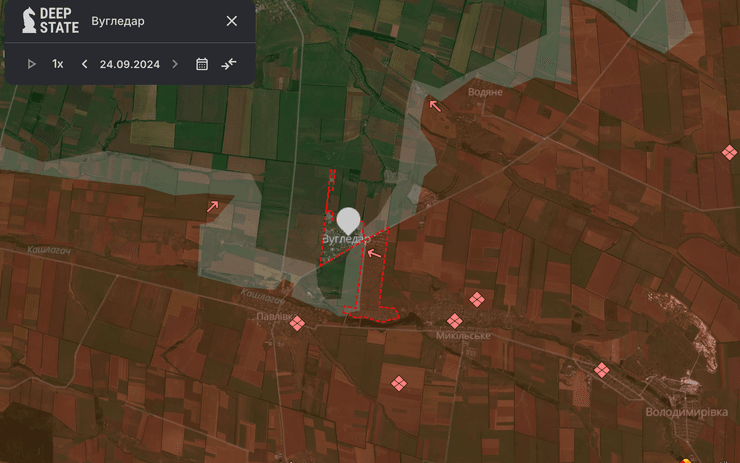
Task: Click the attack arrow west of Вугледар
Action: (x=212, y=206)
